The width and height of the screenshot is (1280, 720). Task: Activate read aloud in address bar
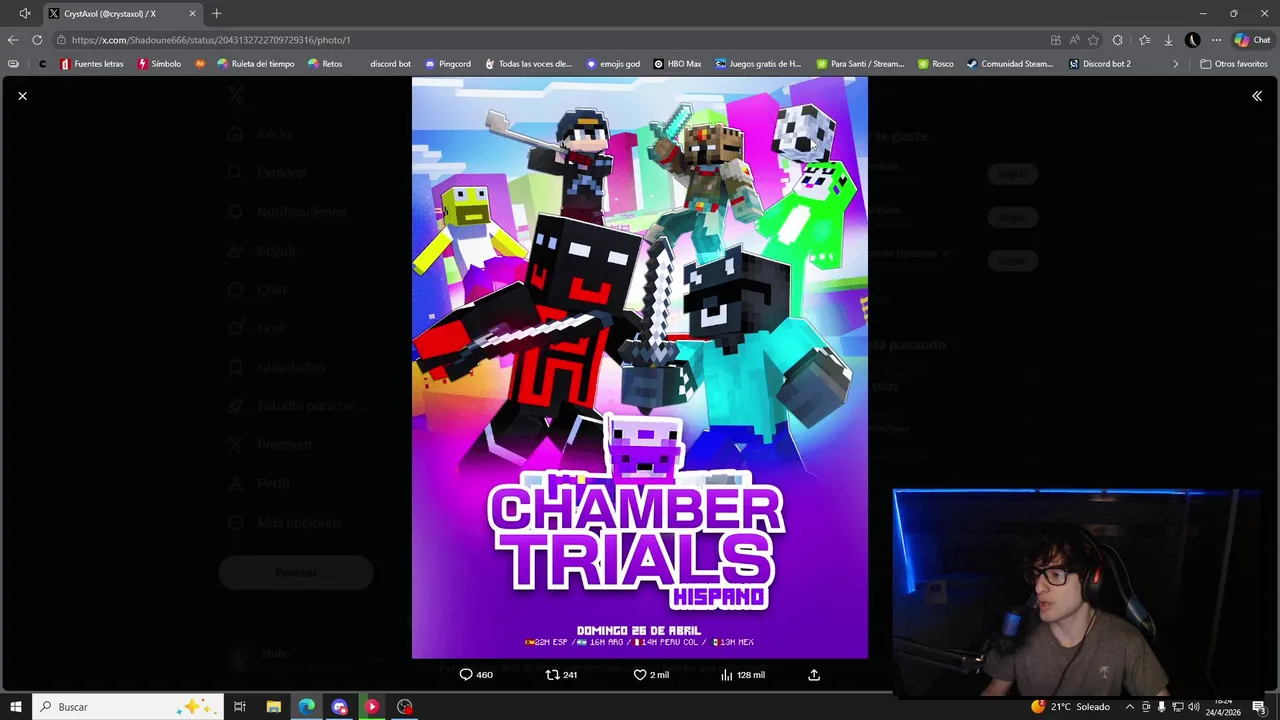[1075, 40]
